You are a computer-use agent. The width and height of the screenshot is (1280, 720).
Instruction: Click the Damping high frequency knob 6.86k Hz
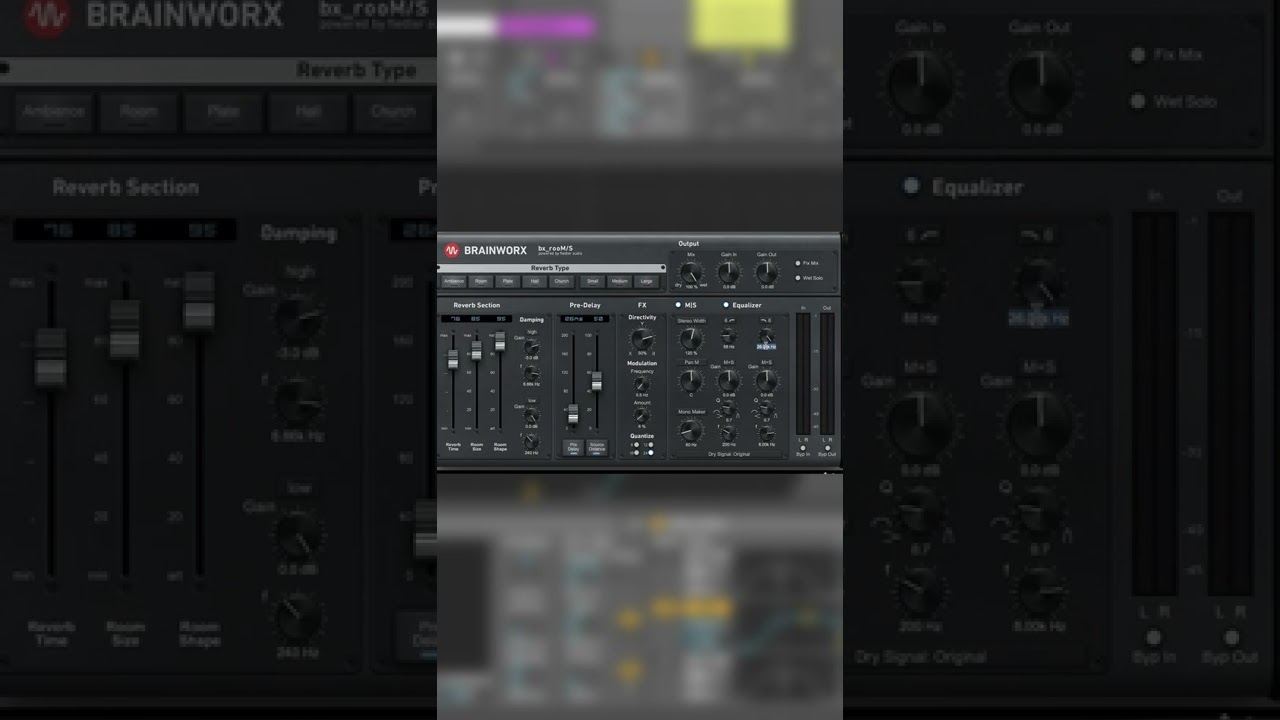[532, 373]
